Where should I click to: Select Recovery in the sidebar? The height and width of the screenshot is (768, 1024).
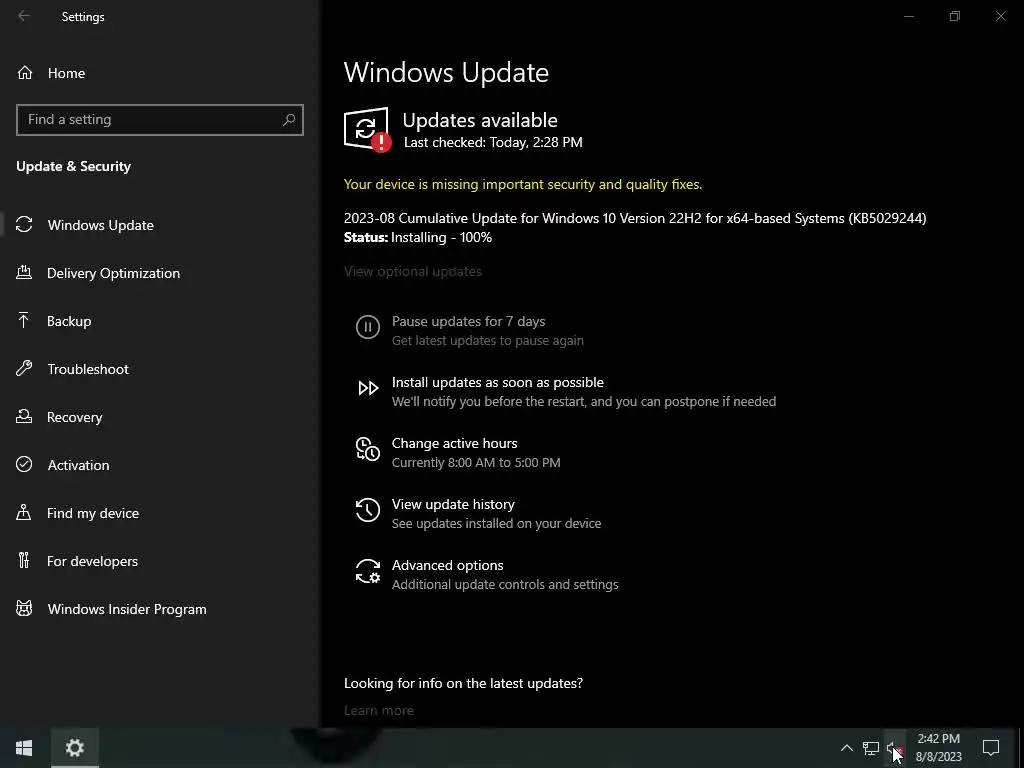coord(74,417)
